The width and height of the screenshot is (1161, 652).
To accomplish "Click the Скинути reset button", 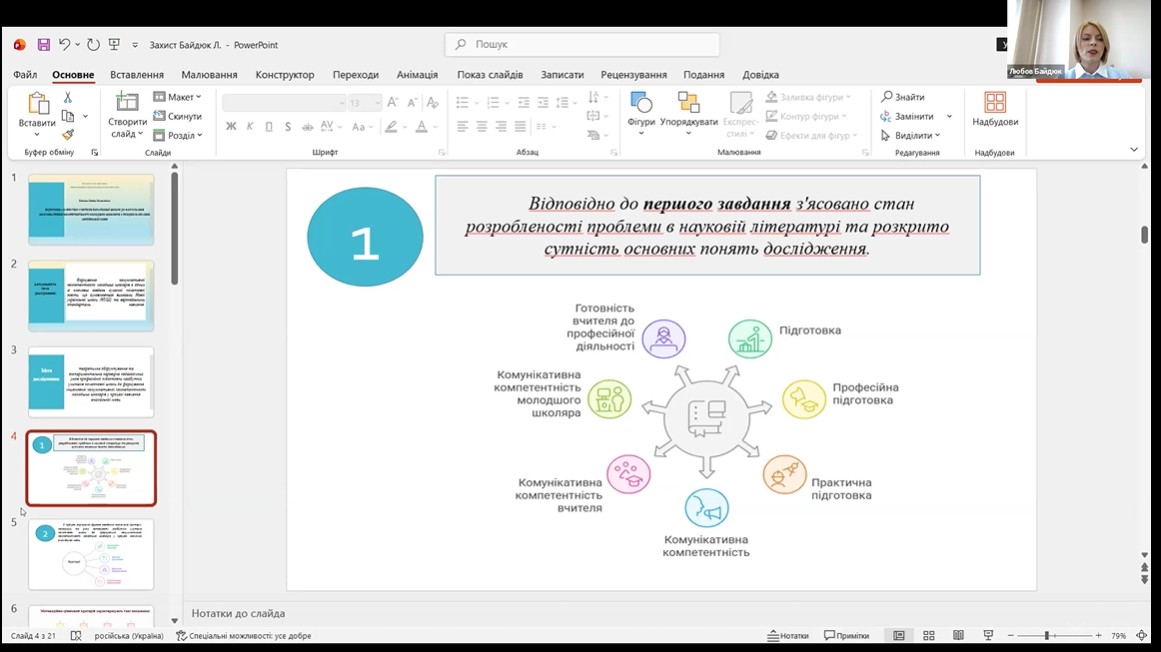I will (178, 116).
